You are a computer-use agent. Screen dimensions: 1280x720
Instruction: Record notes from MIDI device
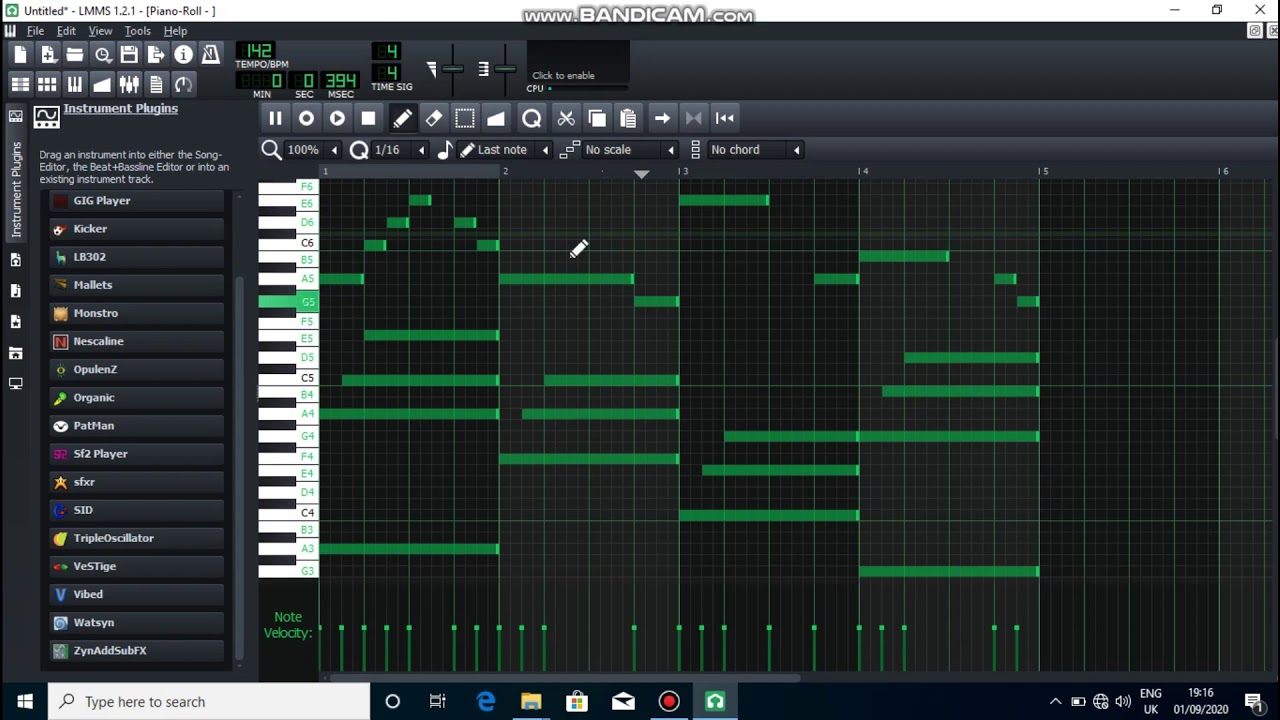pos(306,118)
